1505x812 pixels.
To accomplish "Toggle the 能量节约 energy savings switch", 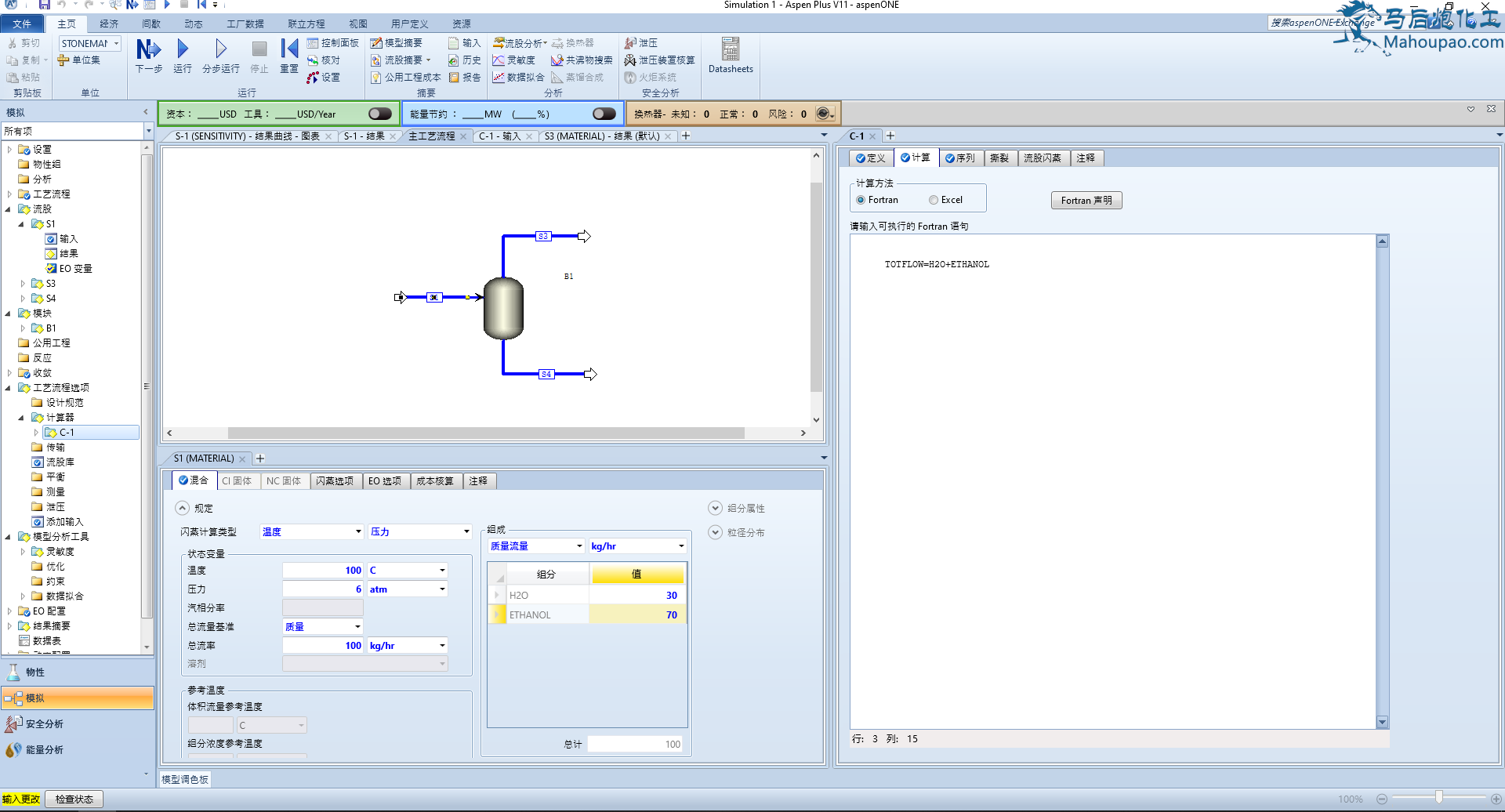I will [x=604, y=114].
